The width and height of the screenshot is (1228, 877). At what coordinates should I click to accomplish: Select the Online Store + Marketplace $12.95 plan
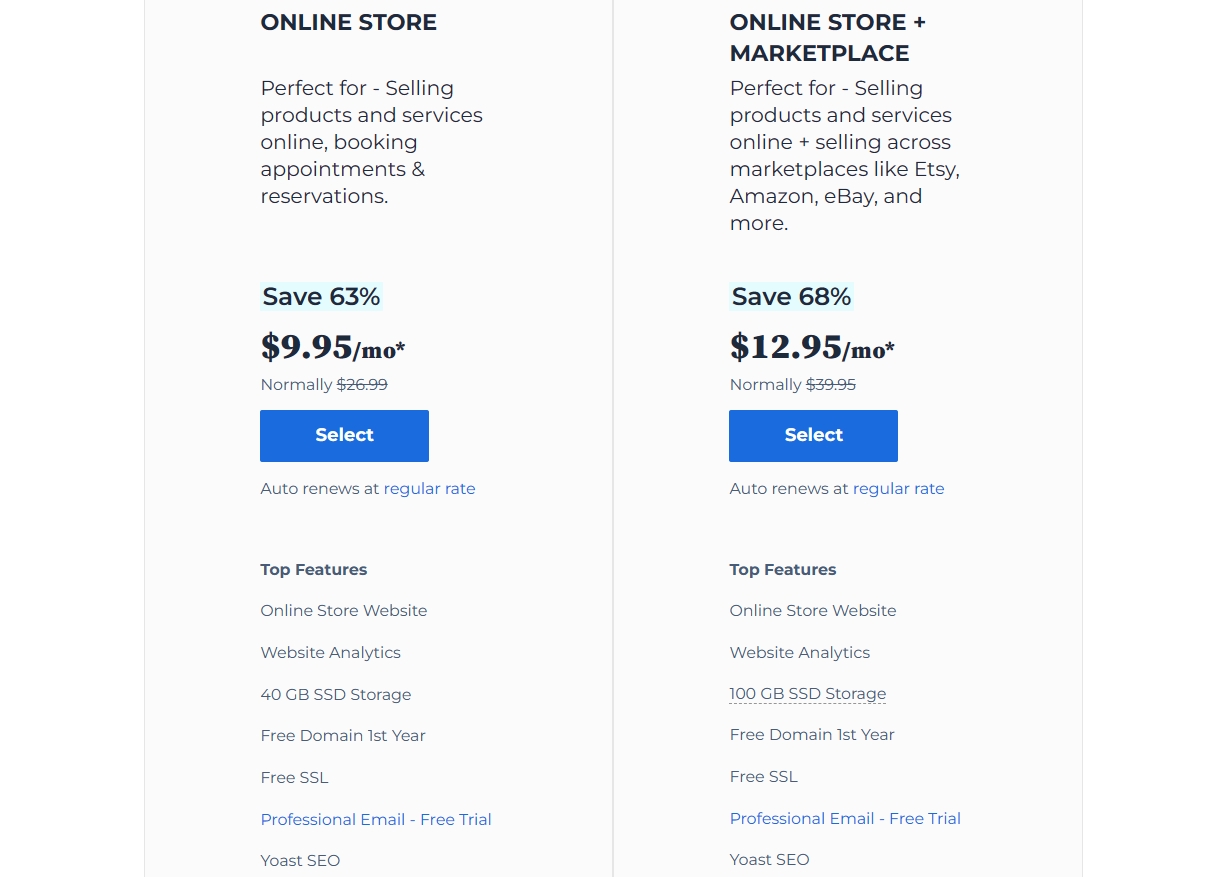point(813,436)
